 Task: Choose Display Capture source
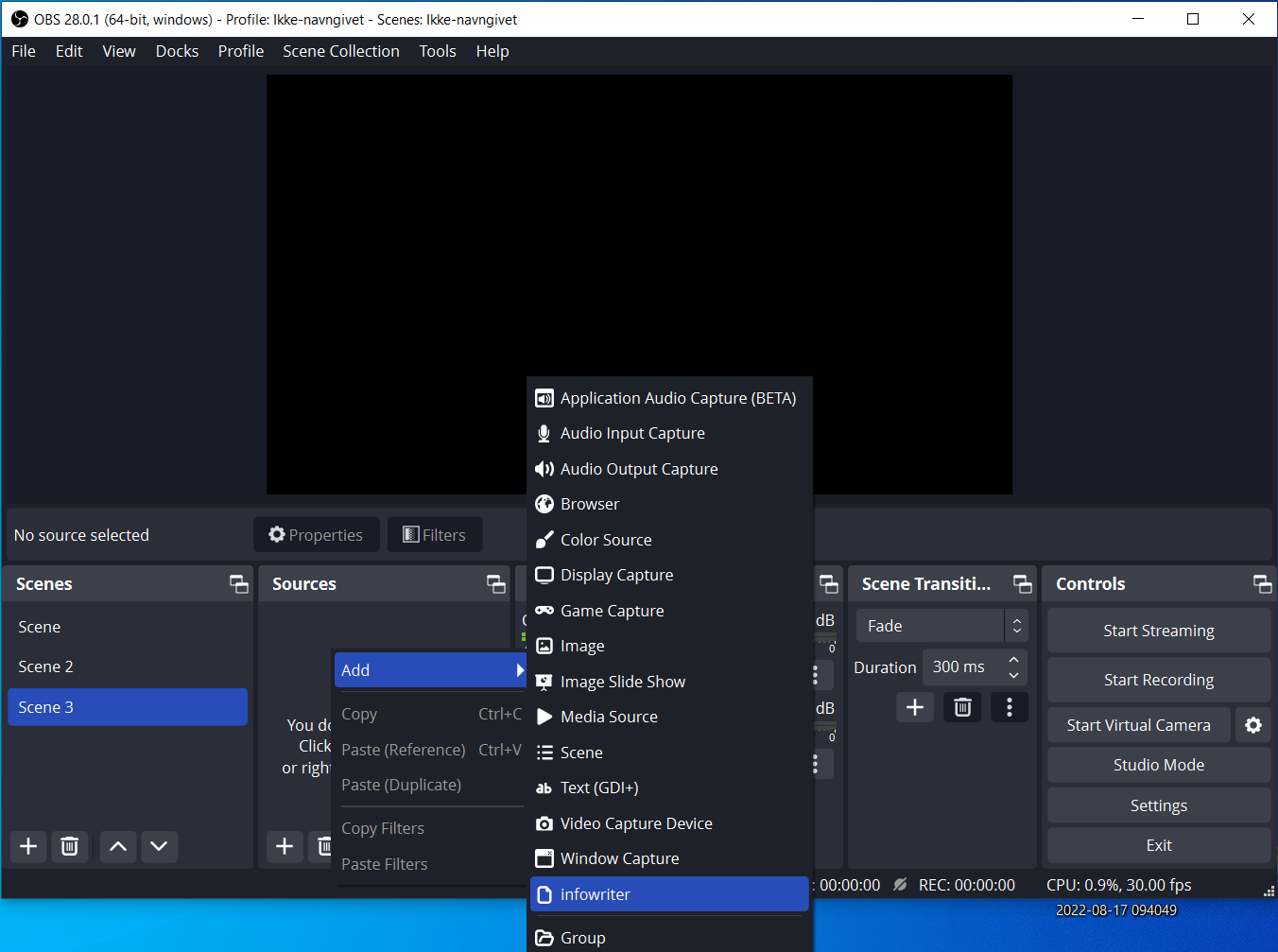point(669,575)
